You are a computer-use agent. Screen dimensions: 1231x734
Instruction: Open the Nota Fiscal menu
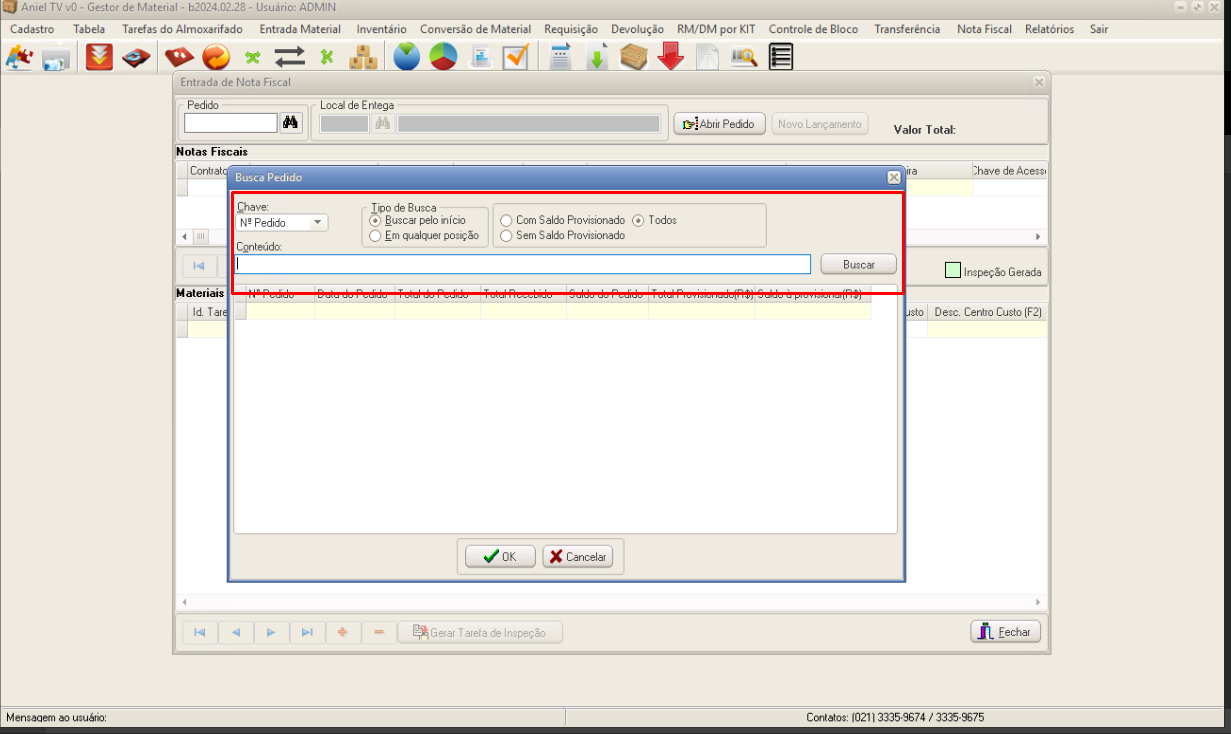[984, 29]
